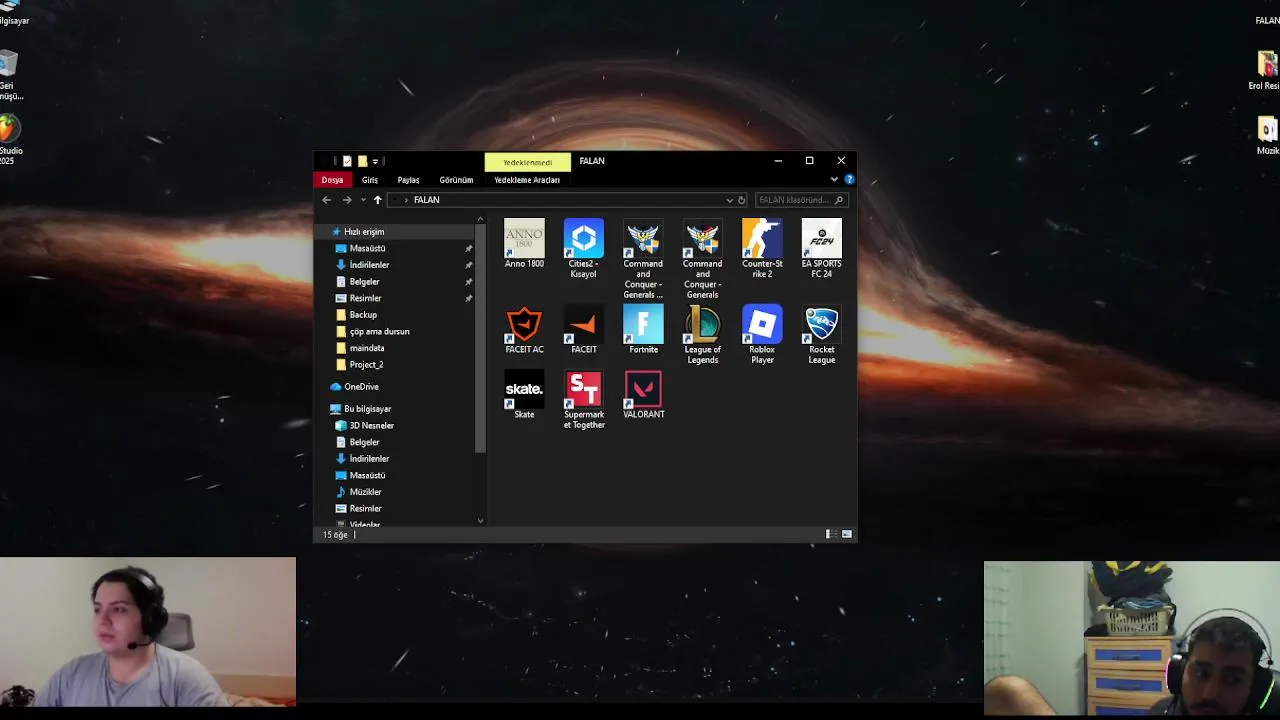Select the League of Legends shortcut

coord(702,335)
